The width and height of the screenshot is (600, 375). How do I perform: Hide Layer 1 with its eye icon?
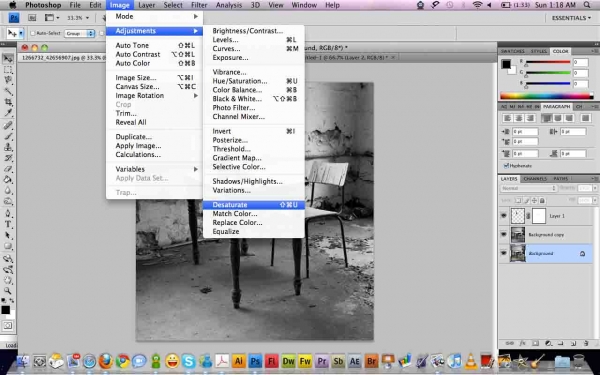coord(504,216)
